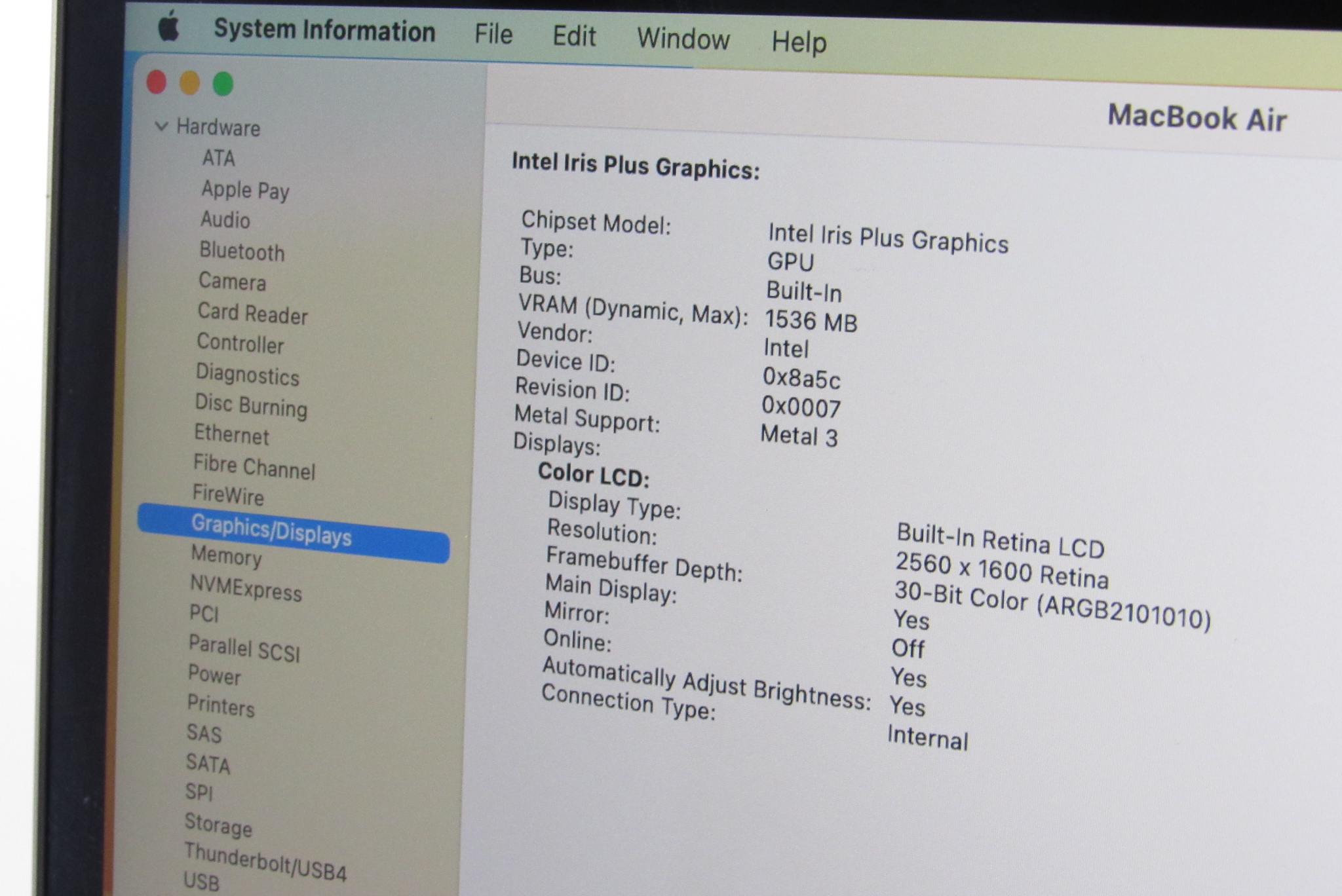Click the yellow minimize window button
The height and width of the screenshot is (896, 1342).
coord(190,83)
